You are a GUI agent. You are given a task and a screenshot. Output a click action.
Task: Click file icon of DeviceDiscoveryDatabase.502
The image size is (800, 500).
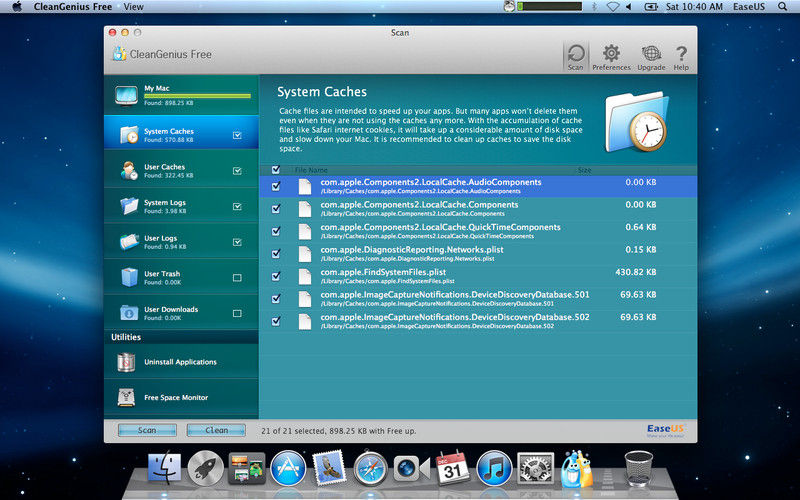click(305, 321)
